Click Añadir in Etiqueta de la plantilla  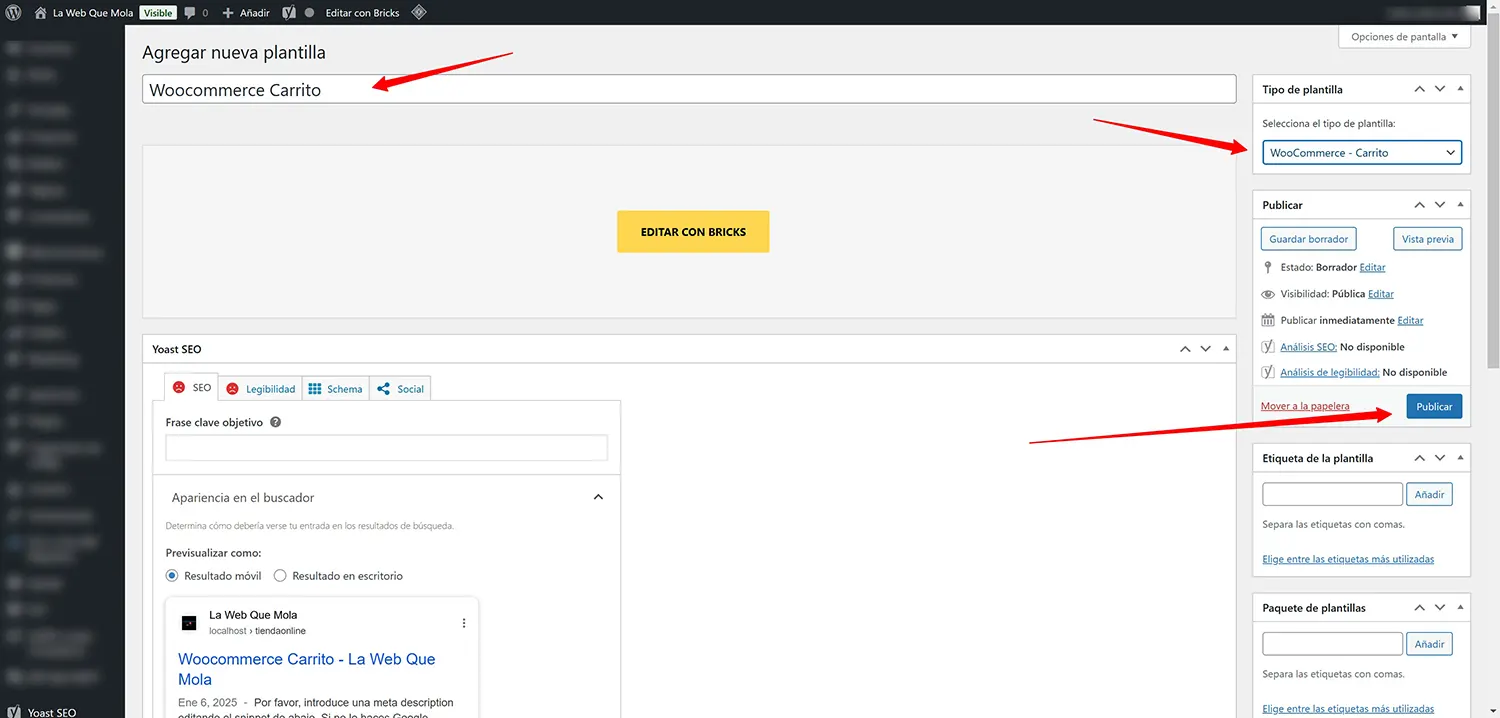[x=1429, y=494]
